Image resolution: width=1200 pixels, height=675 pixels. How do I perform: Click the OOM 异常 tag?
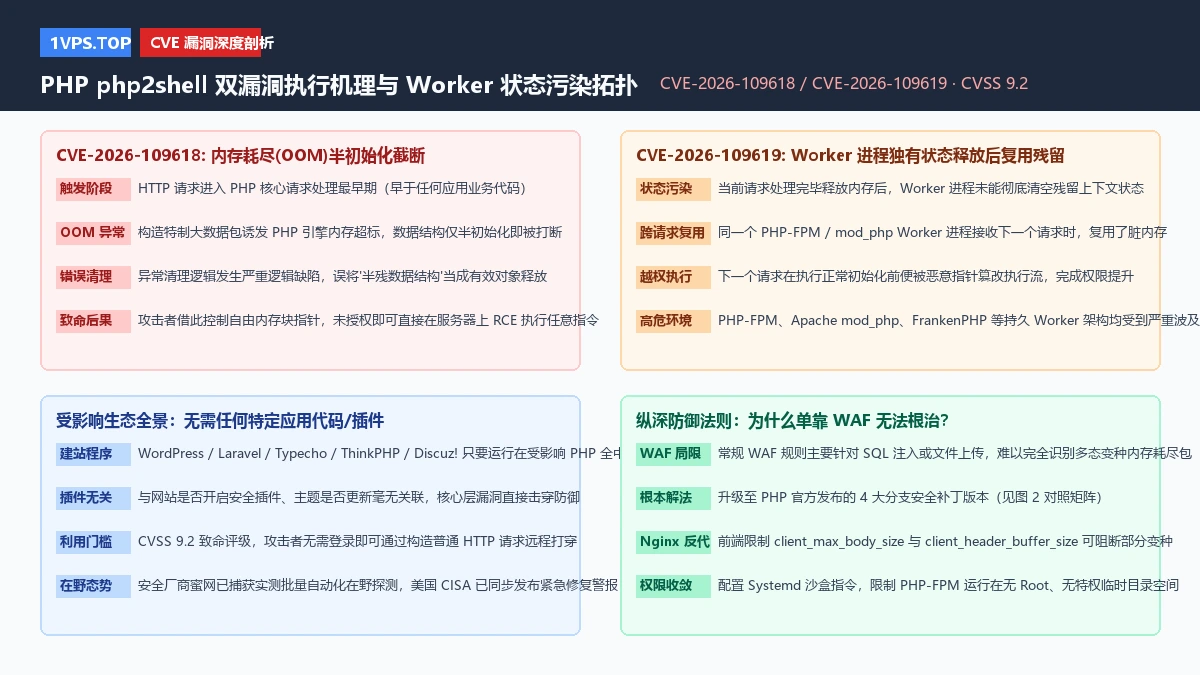click(x=93, y=232)
